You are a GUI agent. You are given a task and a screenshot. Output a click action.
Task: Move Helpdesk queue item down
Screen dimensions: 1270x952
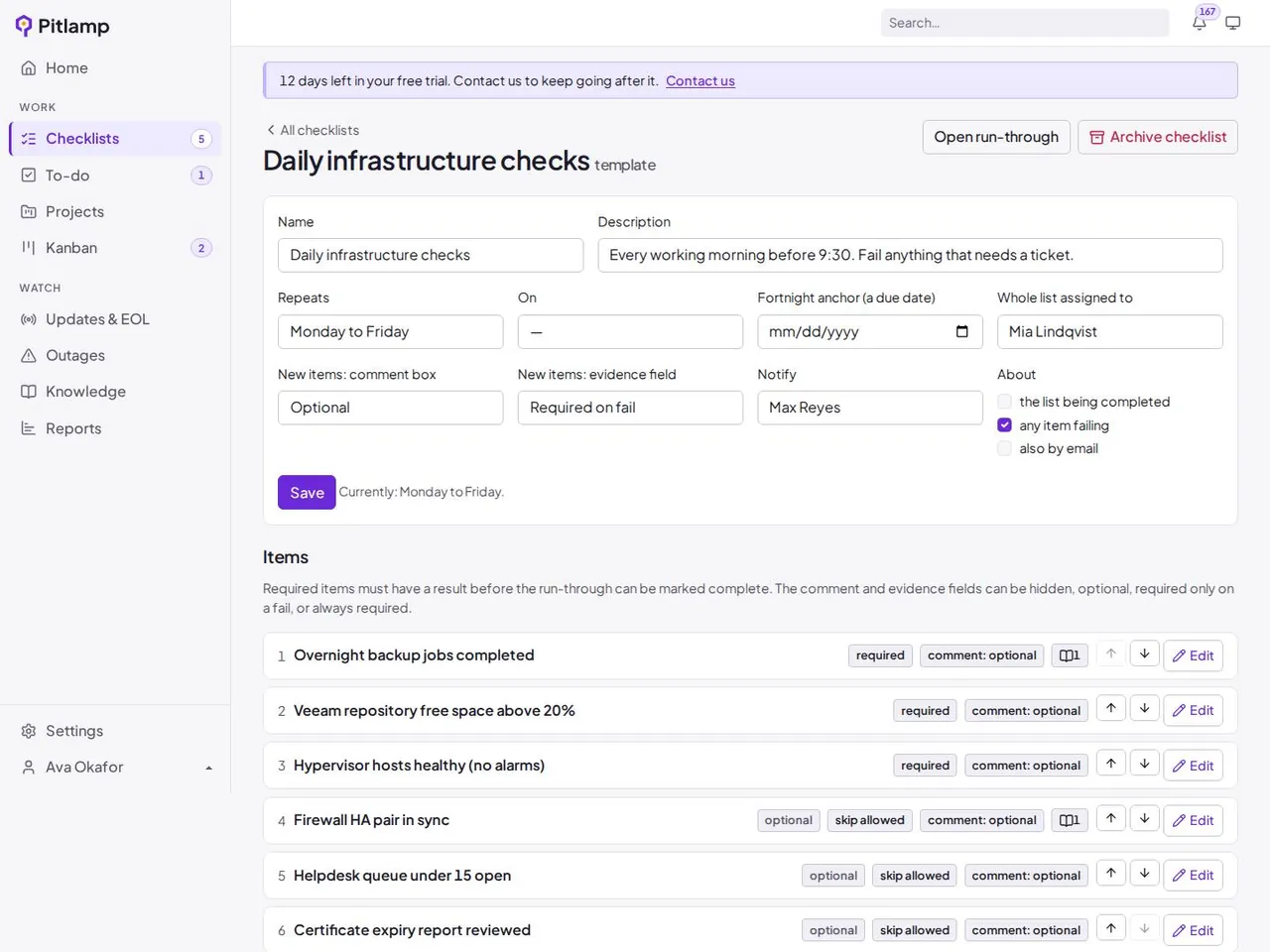click(1144, 874)
